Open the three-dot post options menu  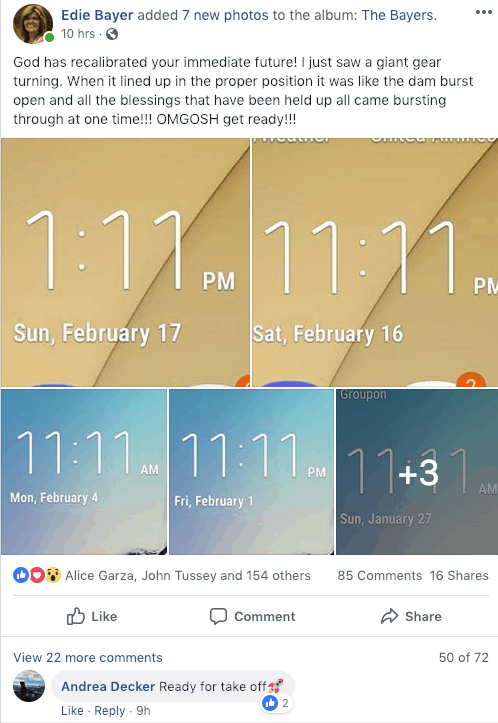click(x=483, y=12)
